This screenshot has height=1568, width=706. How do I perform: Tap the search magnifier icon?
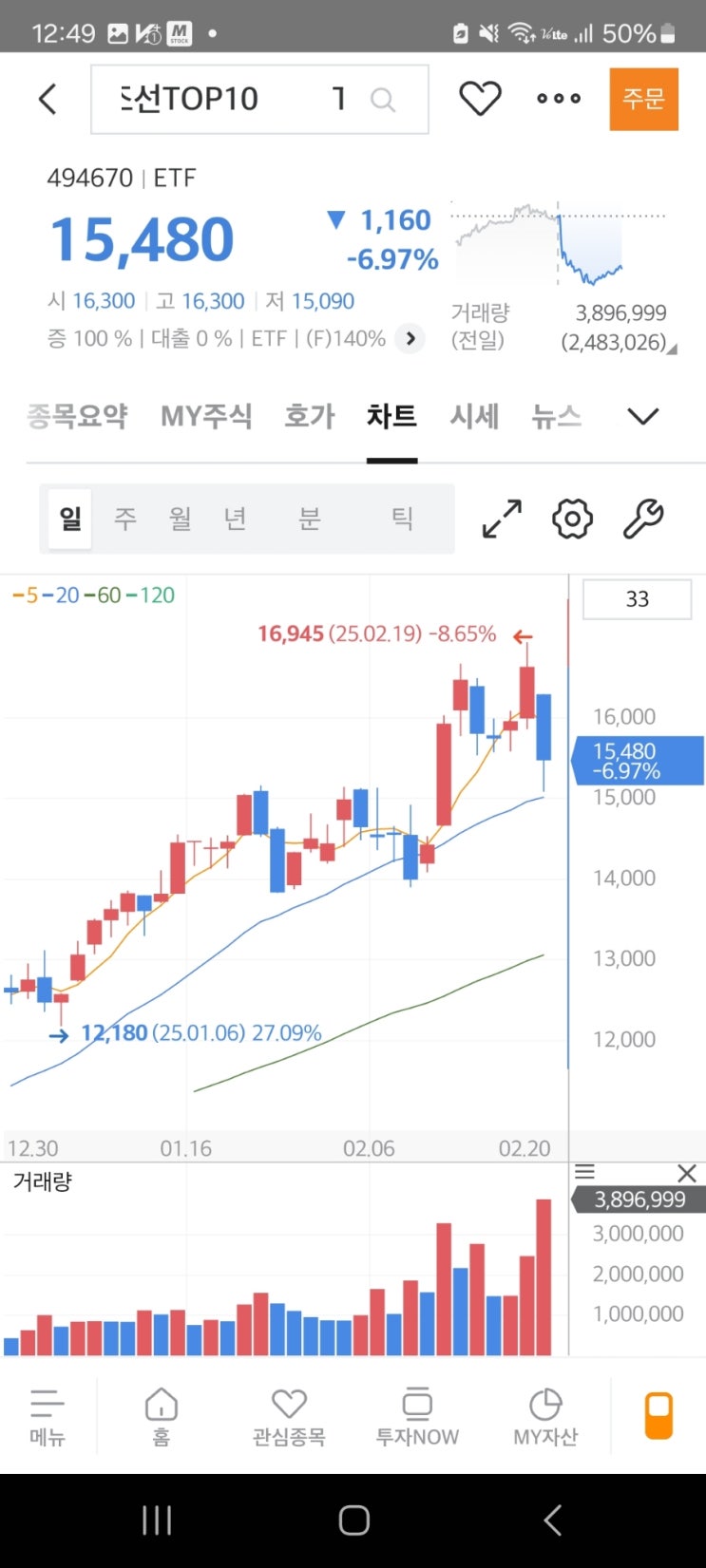coord(382,99)
